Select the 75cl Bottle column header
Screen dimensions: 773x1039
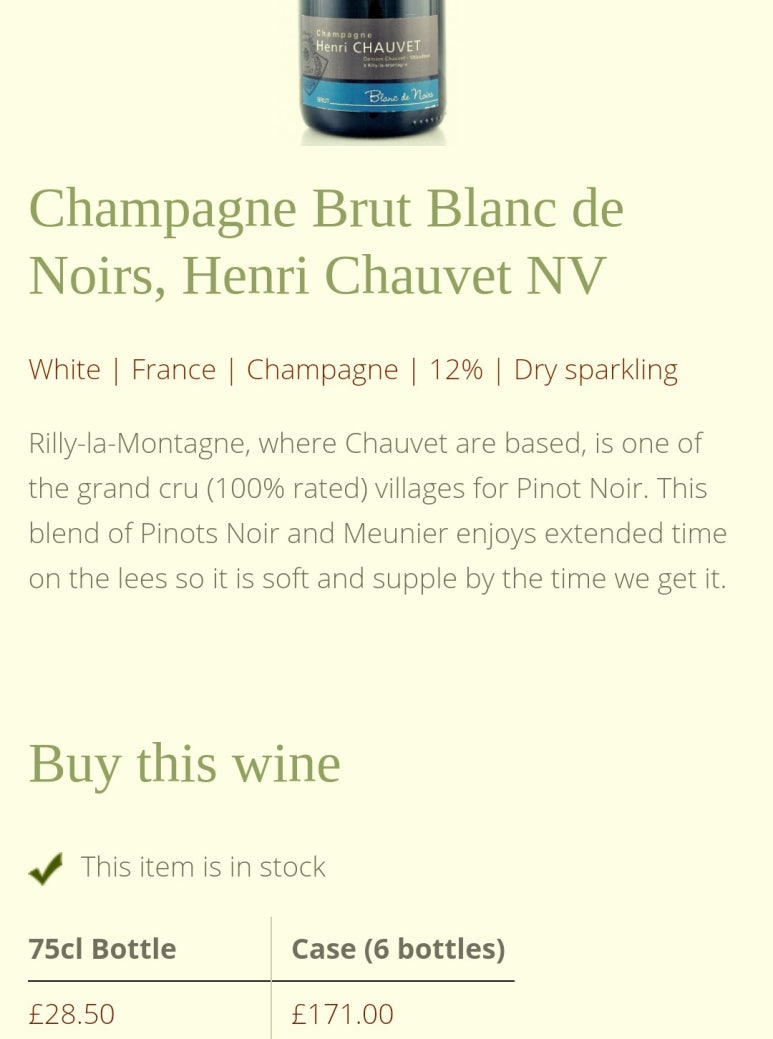(102, 949)
